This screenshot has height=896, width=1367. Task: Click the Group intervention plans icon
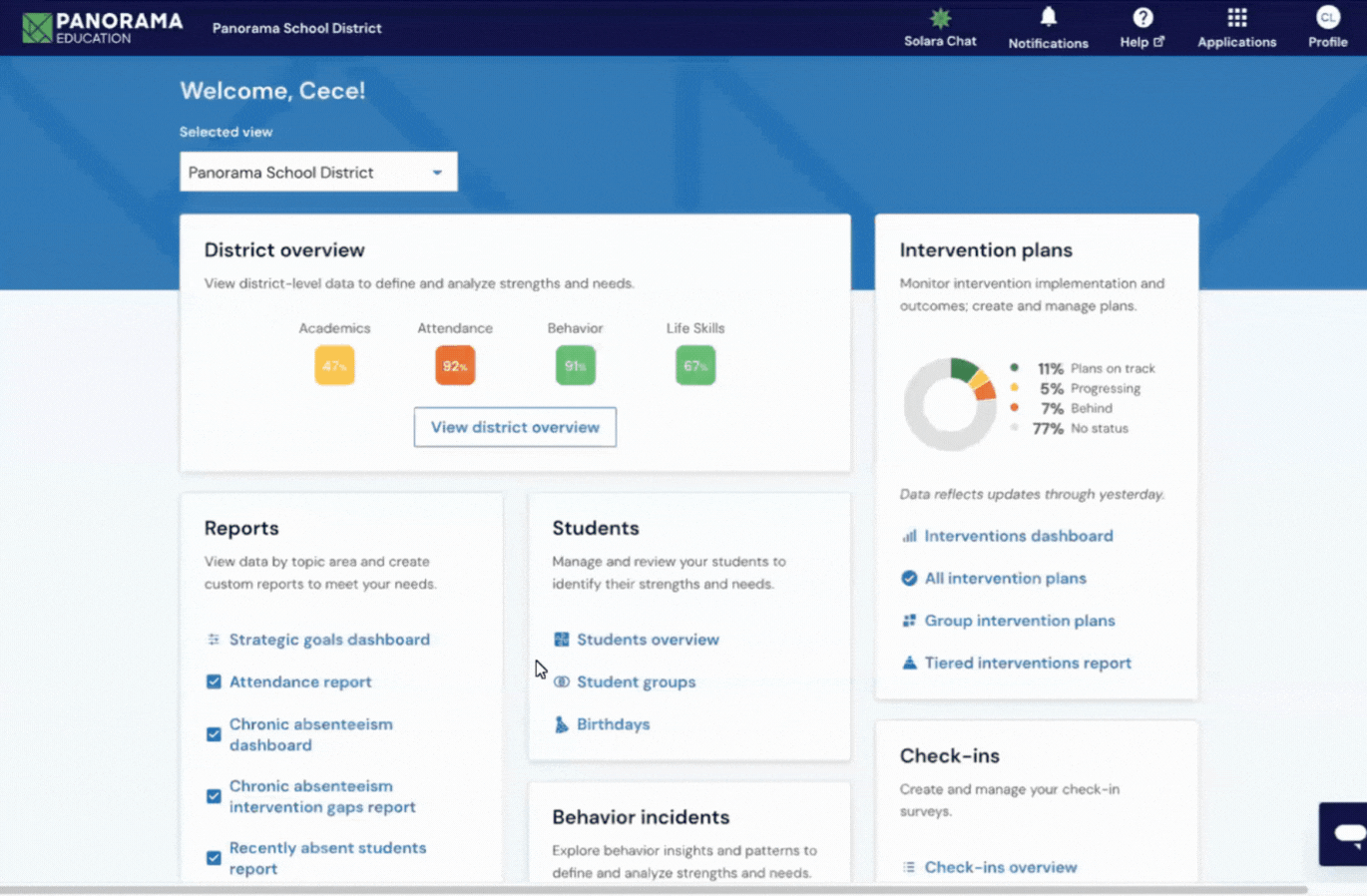pos(909,621)
